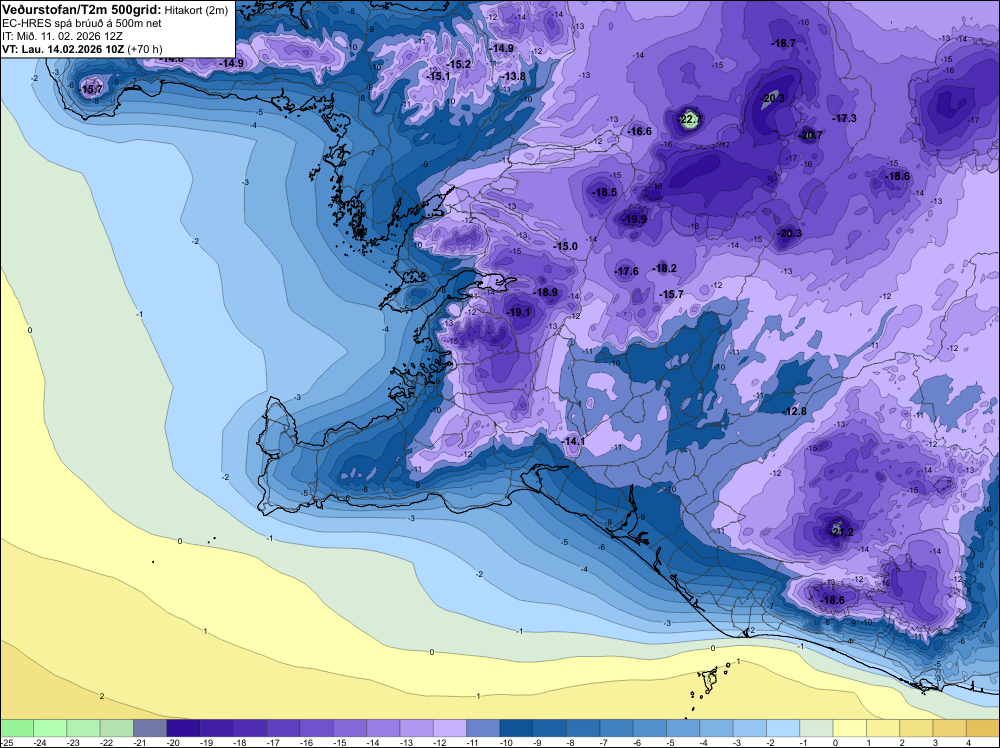
Task: Click the map title "Veðurstofan/T2m 500grid:"
Action: [82, 10]
